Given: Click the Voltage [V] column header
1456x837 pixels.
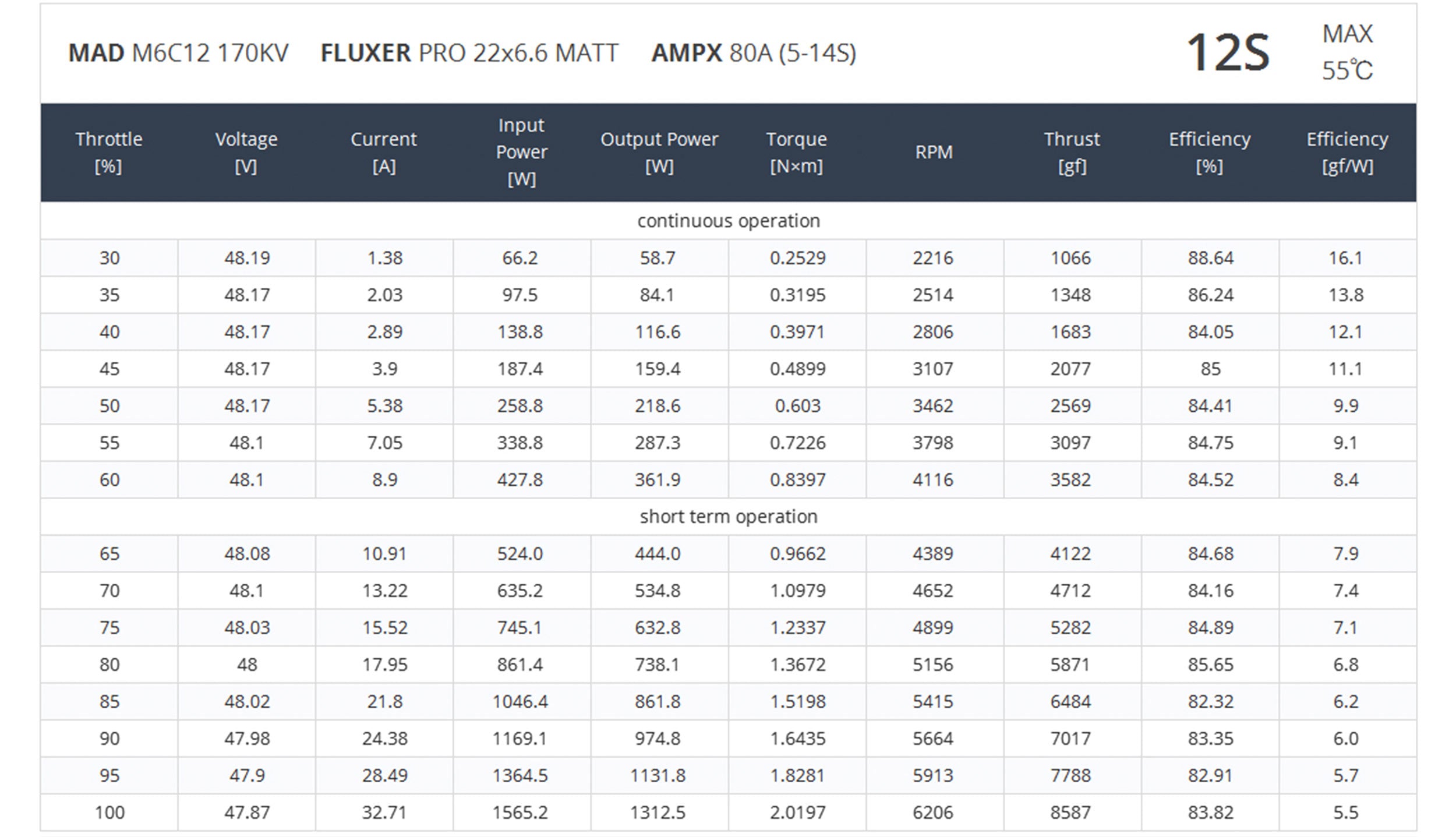Looking at the screenshot, I should (246, 153).
